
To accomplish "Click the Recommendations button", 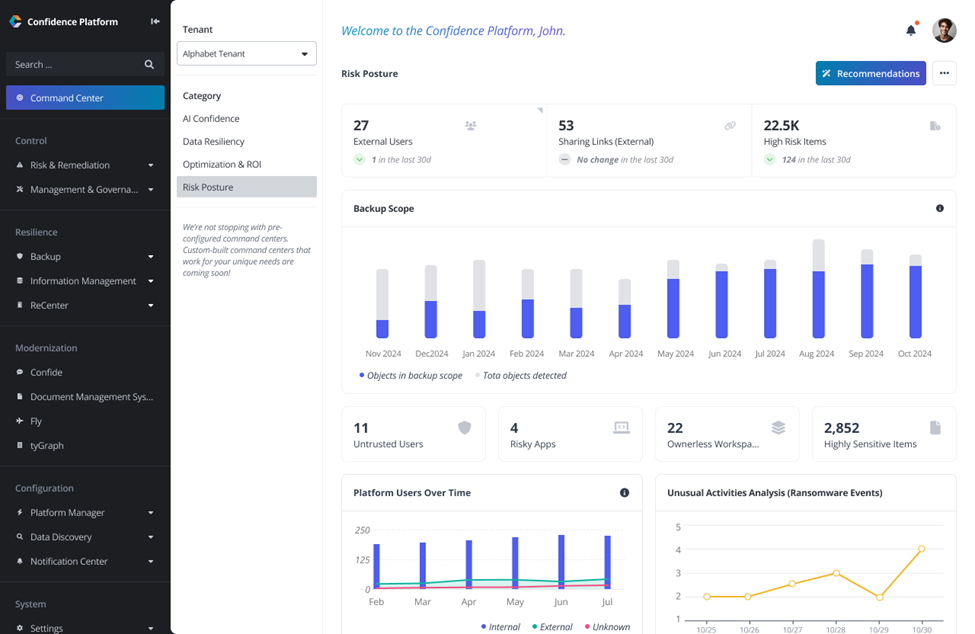I will click(871, 73).
